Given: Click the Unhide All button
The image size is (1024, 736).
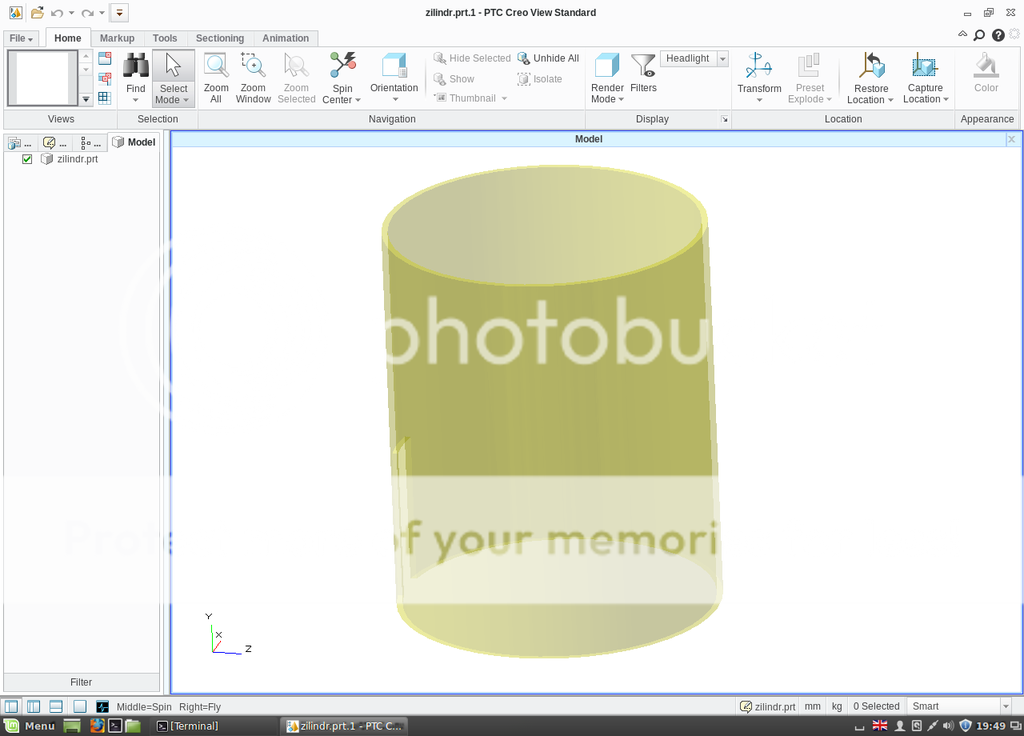Looking at the screenshot, I should tap(548, 58).
